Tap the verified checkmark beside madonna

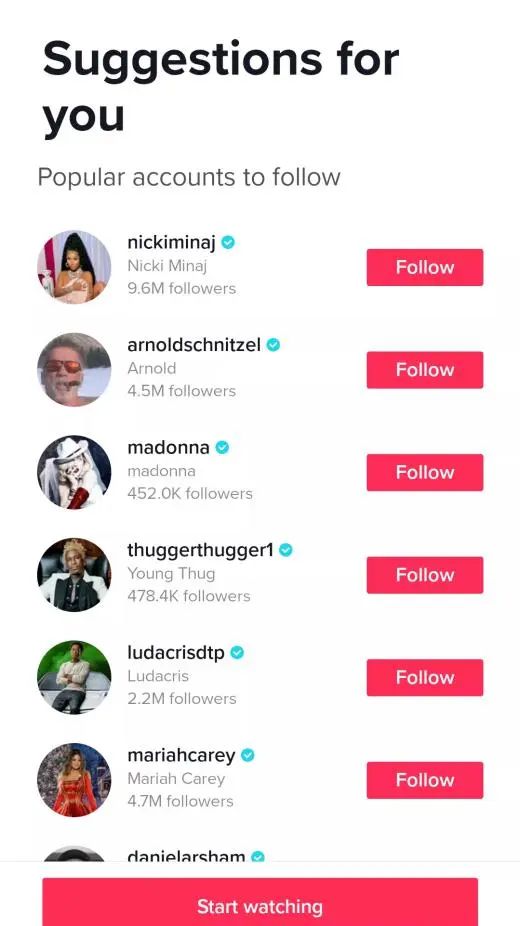pyautogui.click(x=222, y=448)
